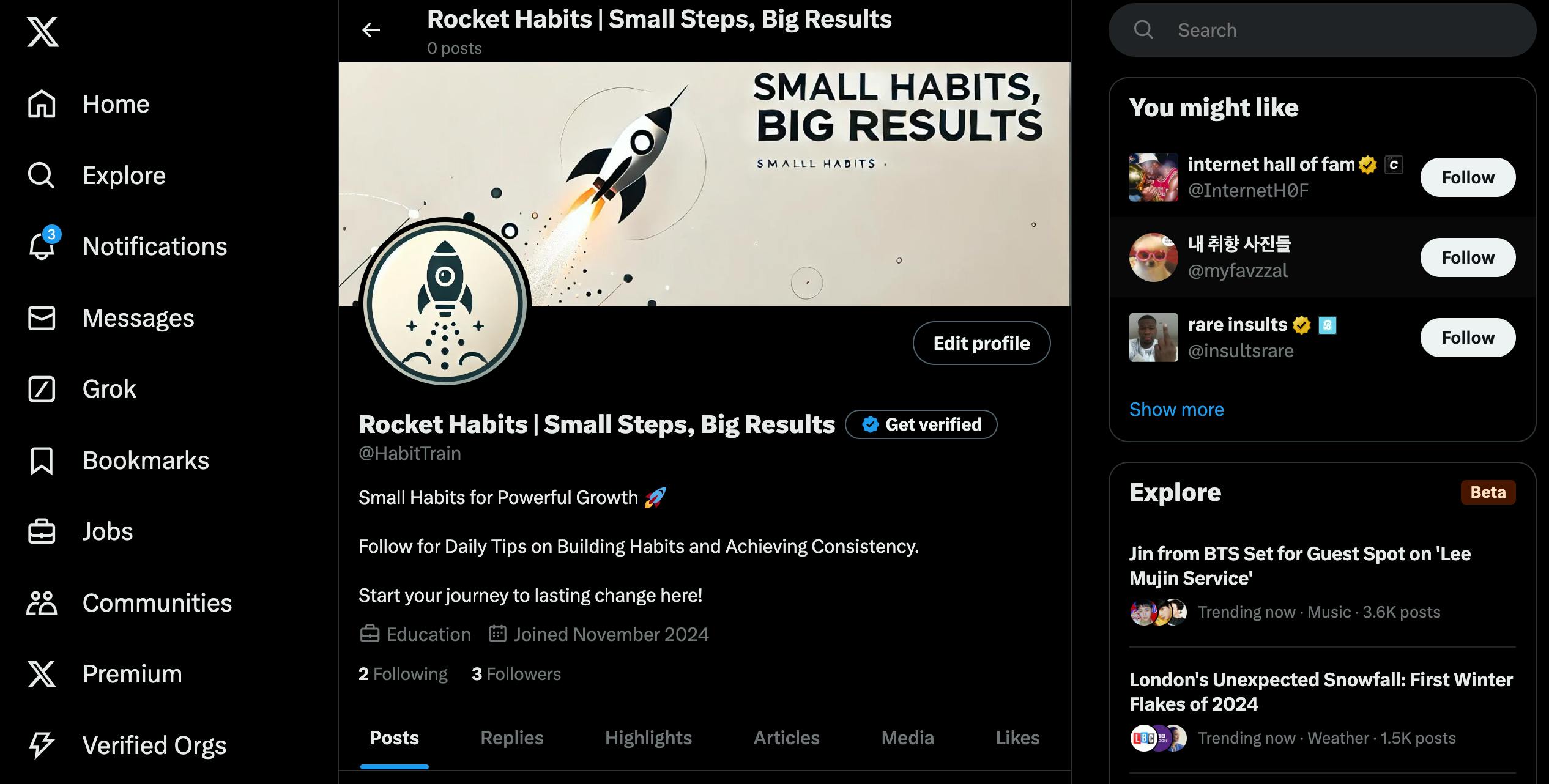
Task: Open the Verified Orgs lightning icon
Action: [x=42, y=745]
